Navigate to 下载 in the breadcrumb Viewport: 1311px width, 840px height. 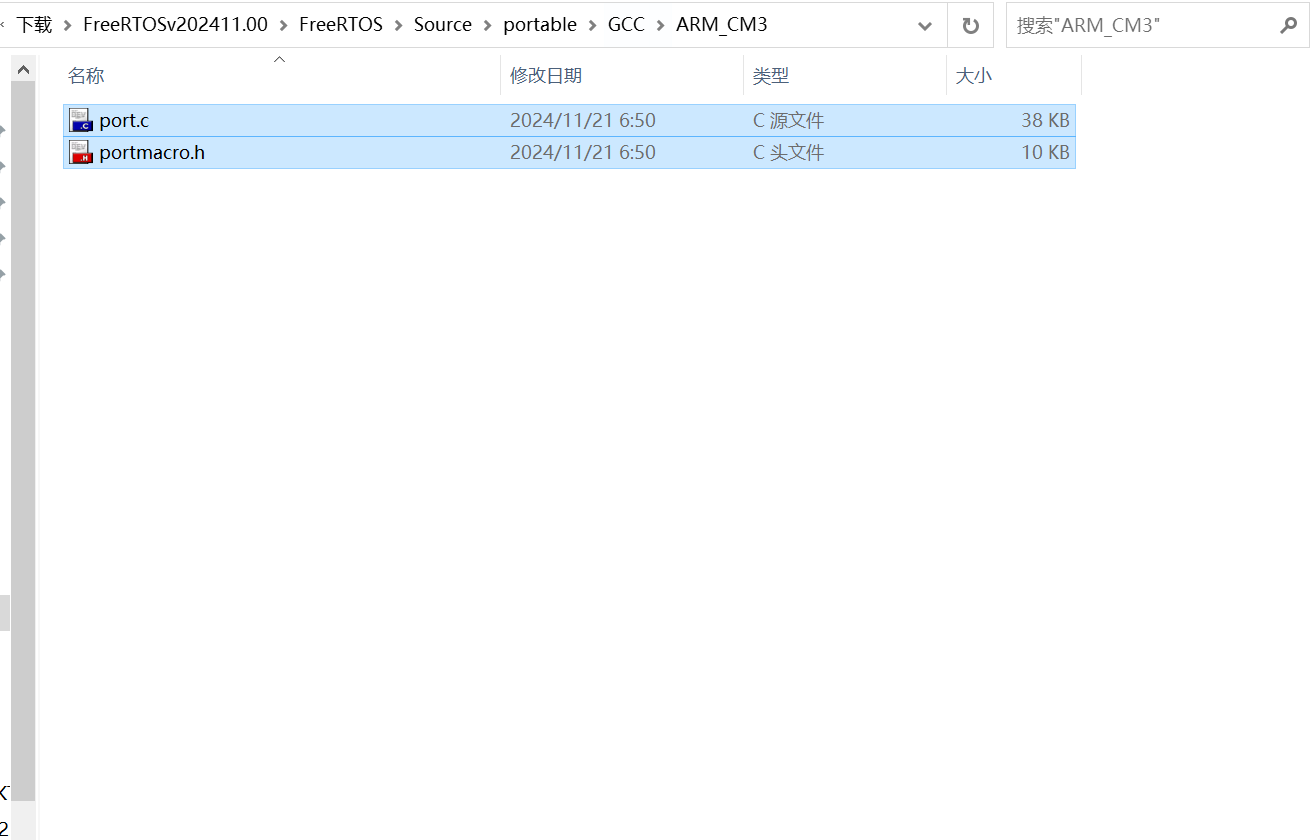tap(34, 25)
